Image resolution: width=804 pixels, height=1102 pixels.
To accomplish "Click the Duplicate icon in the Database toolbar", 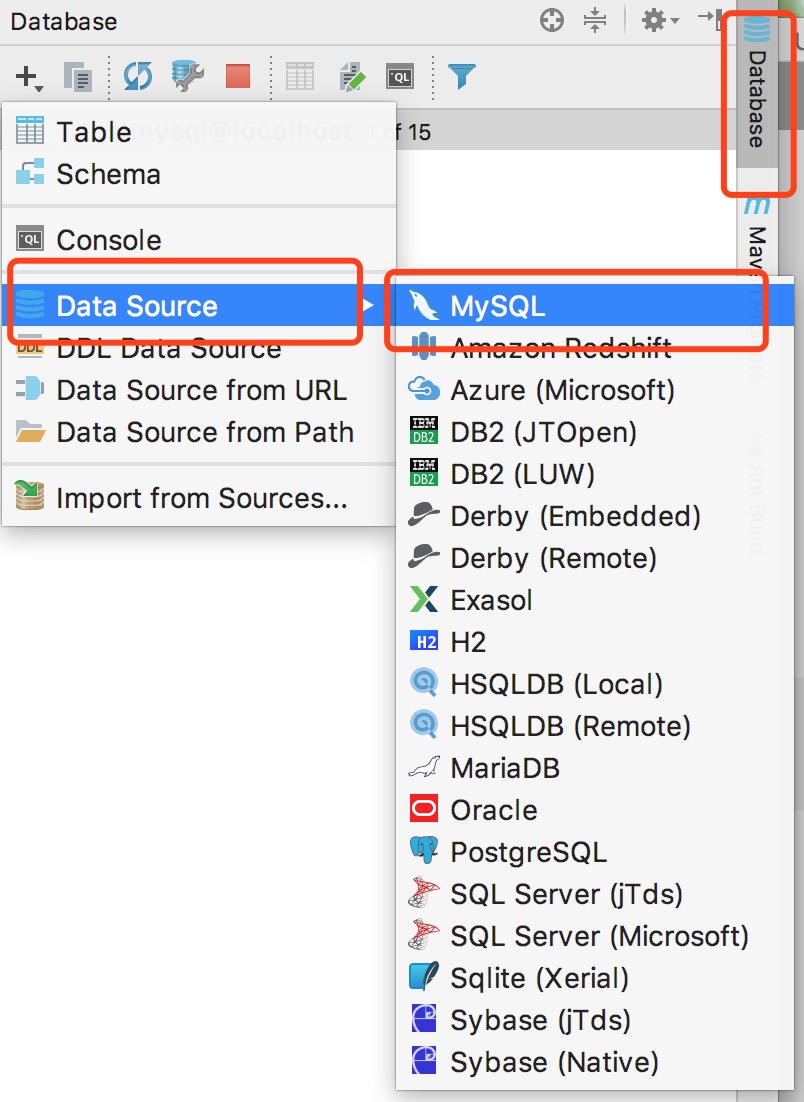I will click(77, 77).
